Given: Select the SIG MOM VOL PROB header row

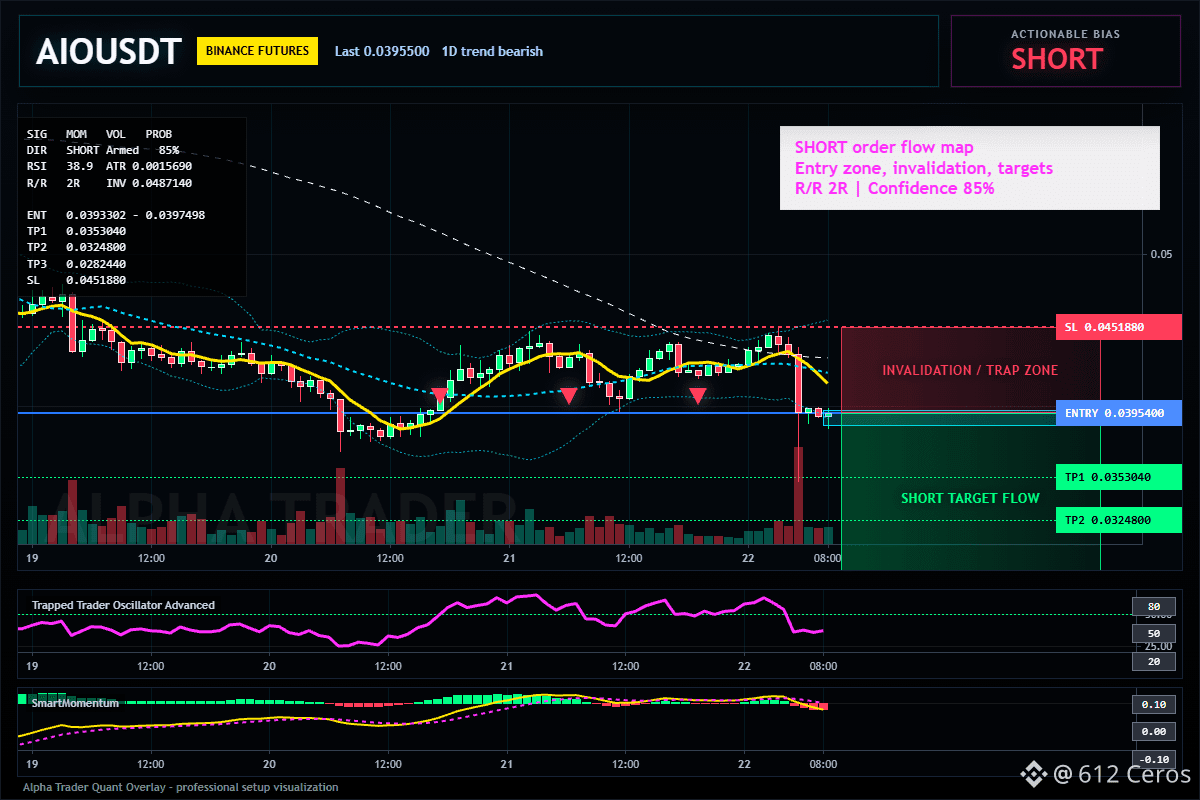Looking at the screenshot, I should pyautogui.click(x=99, y=133).
